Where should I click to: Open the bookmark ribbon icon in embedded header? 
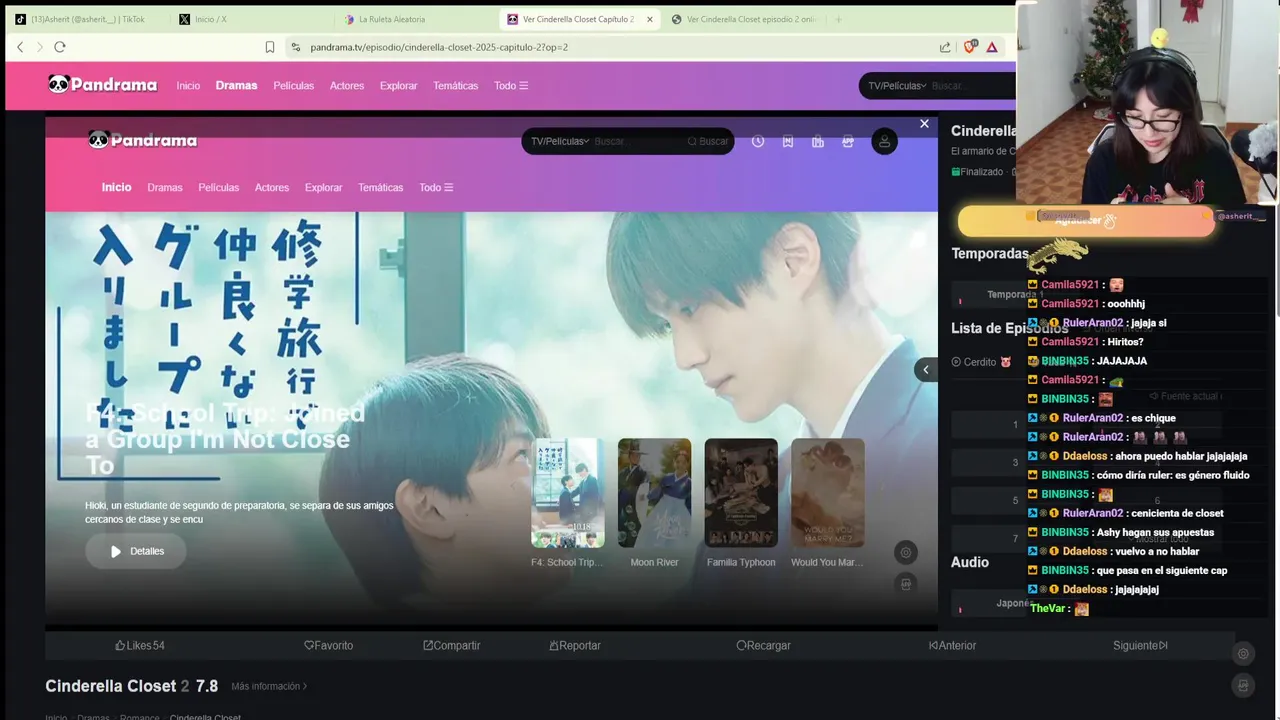tap(788, 142)
